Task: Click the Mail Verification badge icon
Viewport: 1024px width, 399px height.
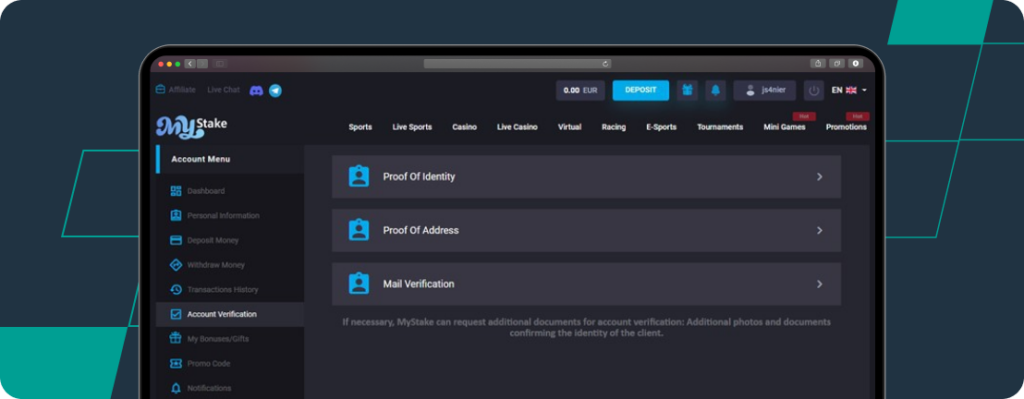Action: [x=359, y=283]
